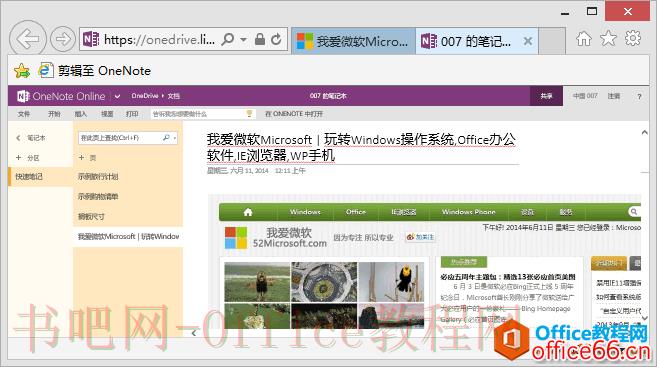
Task: Open the browser Tools gear icon
Action: (x=633, y=38)
